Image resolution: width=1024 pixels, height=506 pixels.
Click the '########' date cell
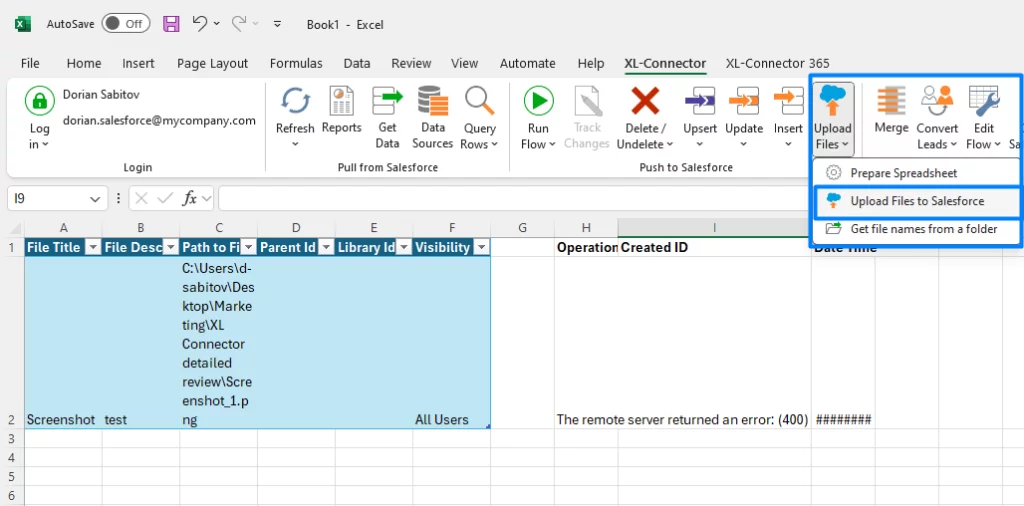843,343
